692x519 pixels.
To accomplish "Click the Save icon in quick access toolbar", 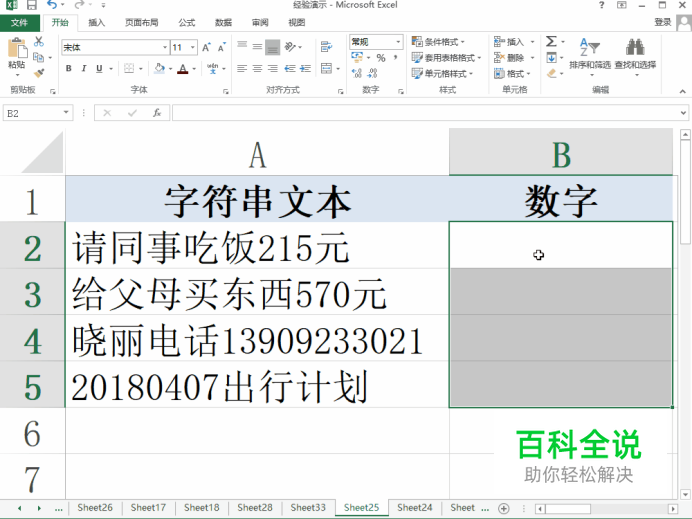I will [32, 5].
